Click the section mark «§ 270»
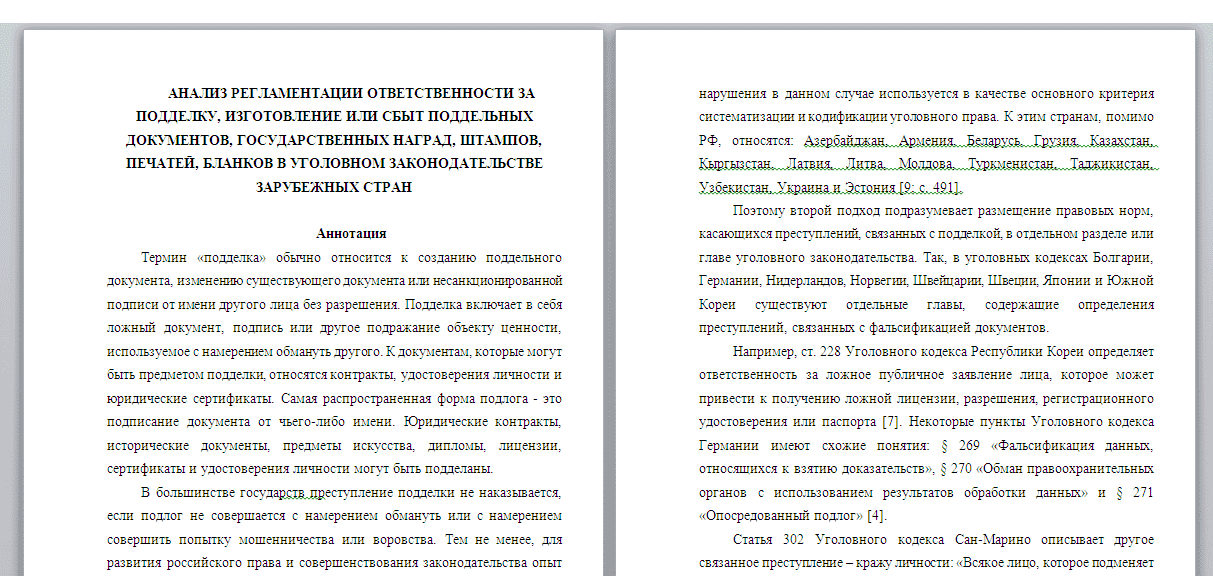Viewport: 1213px width, 576px height. (958, 469)
